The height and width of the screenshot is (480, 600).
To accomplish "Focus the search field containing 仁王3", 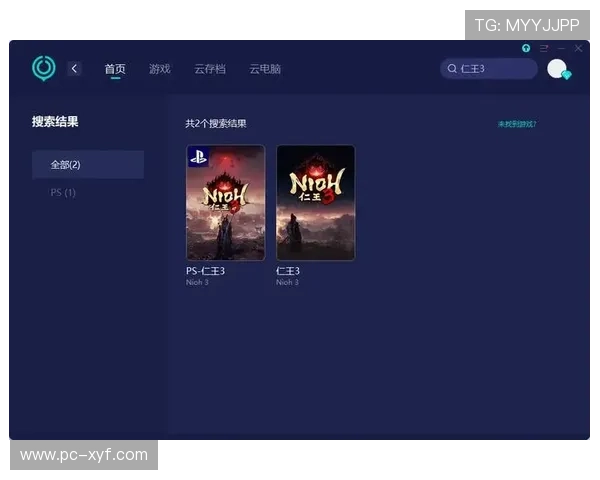I will point(489,69).
